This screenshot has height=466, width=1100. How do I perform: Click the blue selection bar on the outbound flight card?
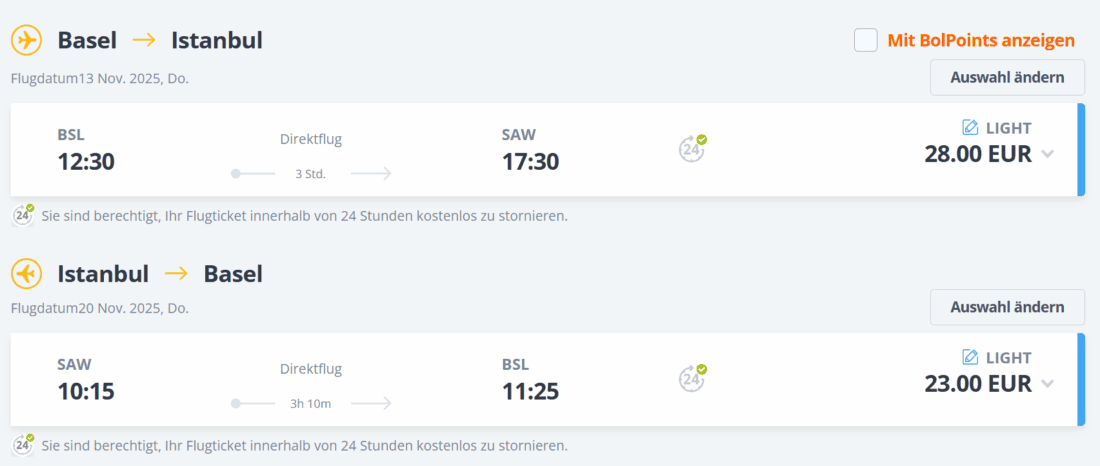click(x=1081, y=149)
